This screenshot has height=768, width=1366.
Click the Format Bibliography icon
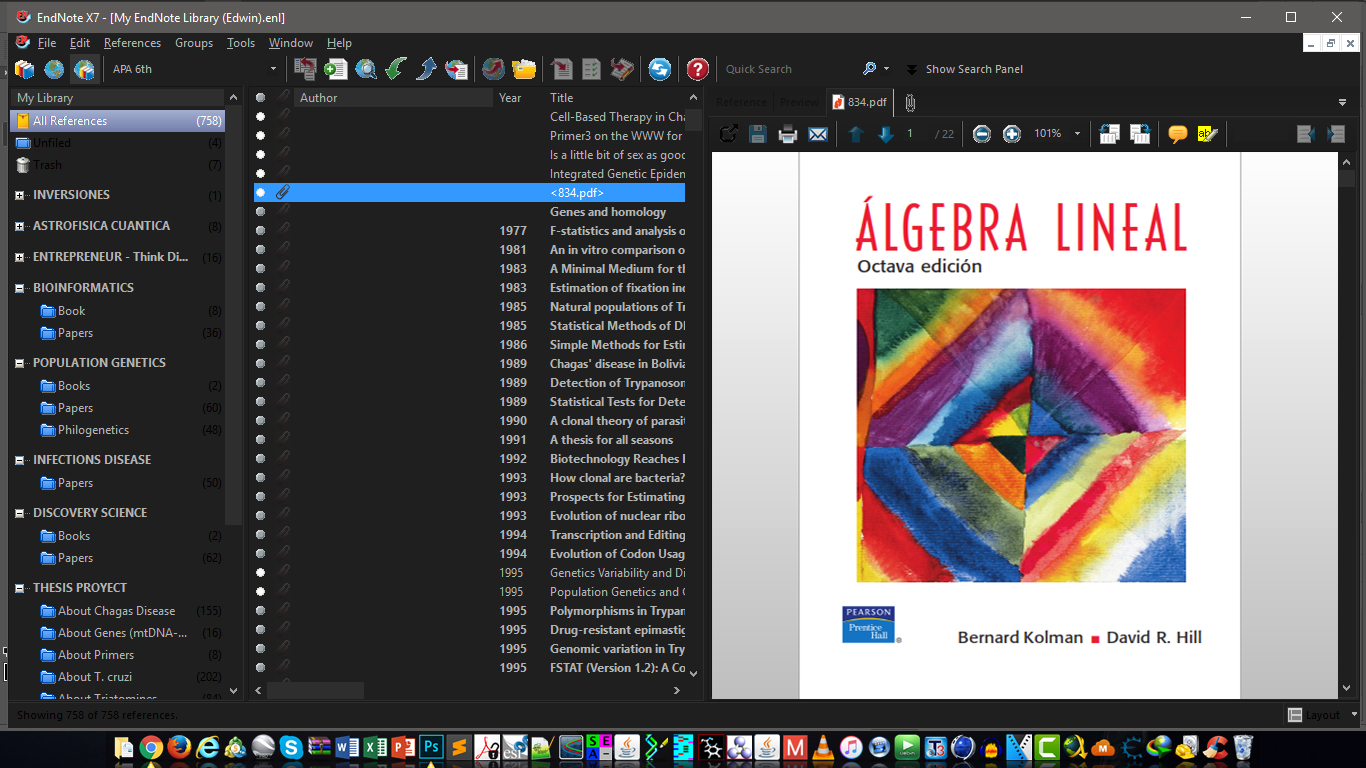(591, 69)
